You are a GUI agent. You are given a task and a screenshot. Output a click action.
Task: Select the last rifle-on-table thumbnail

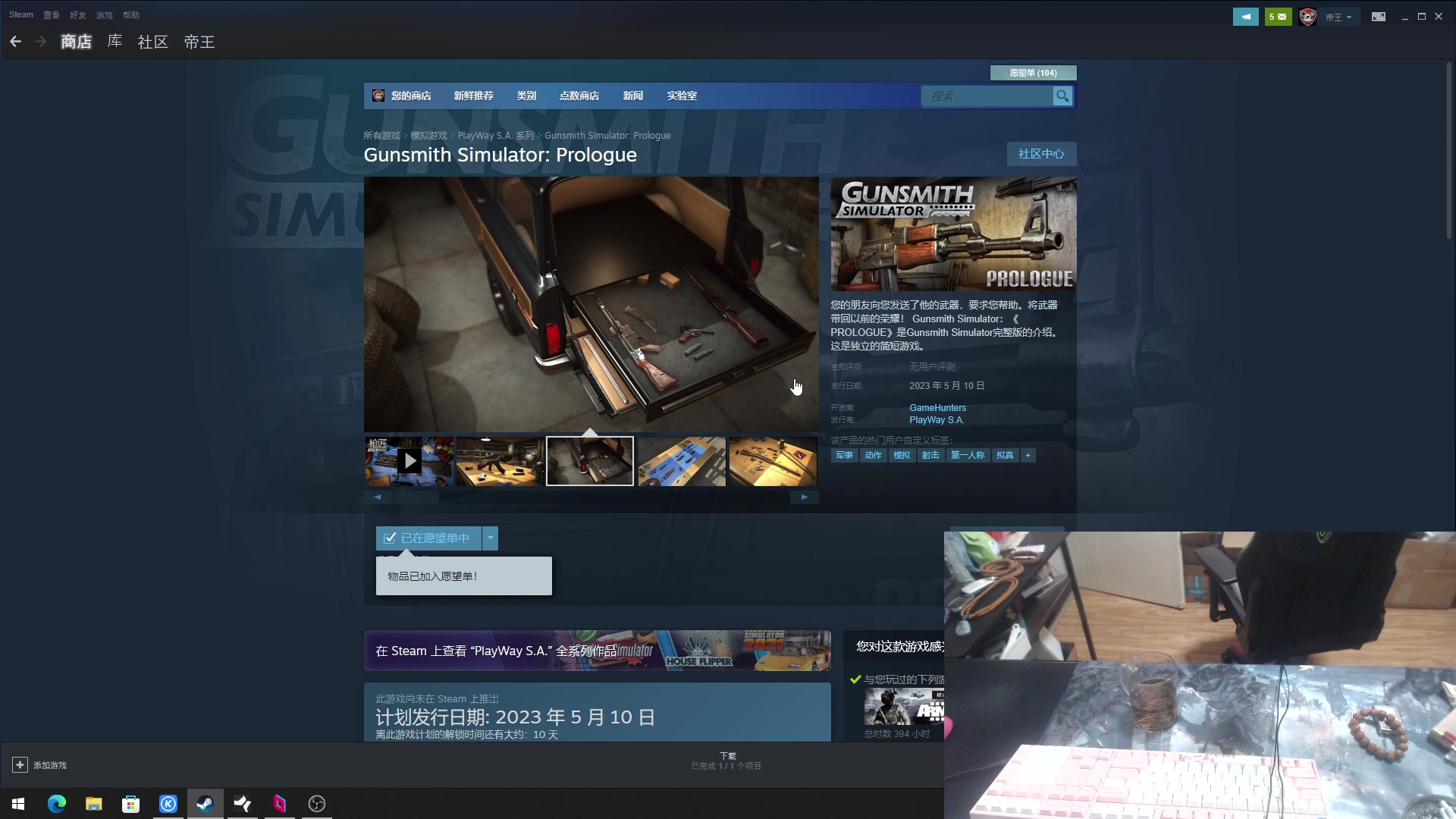tap(773, 461)
